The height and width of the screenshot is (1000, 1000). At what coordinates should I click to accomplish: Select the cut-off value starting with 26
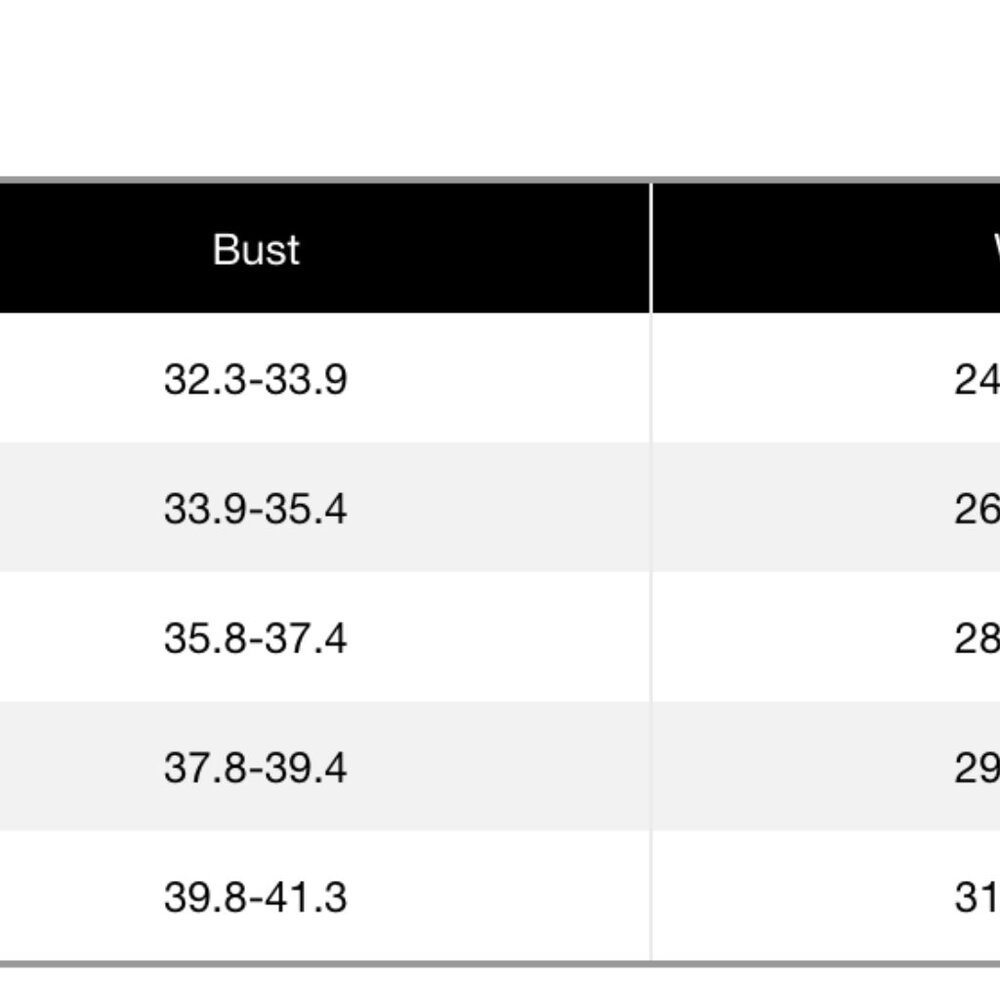[x=977, y=509]
